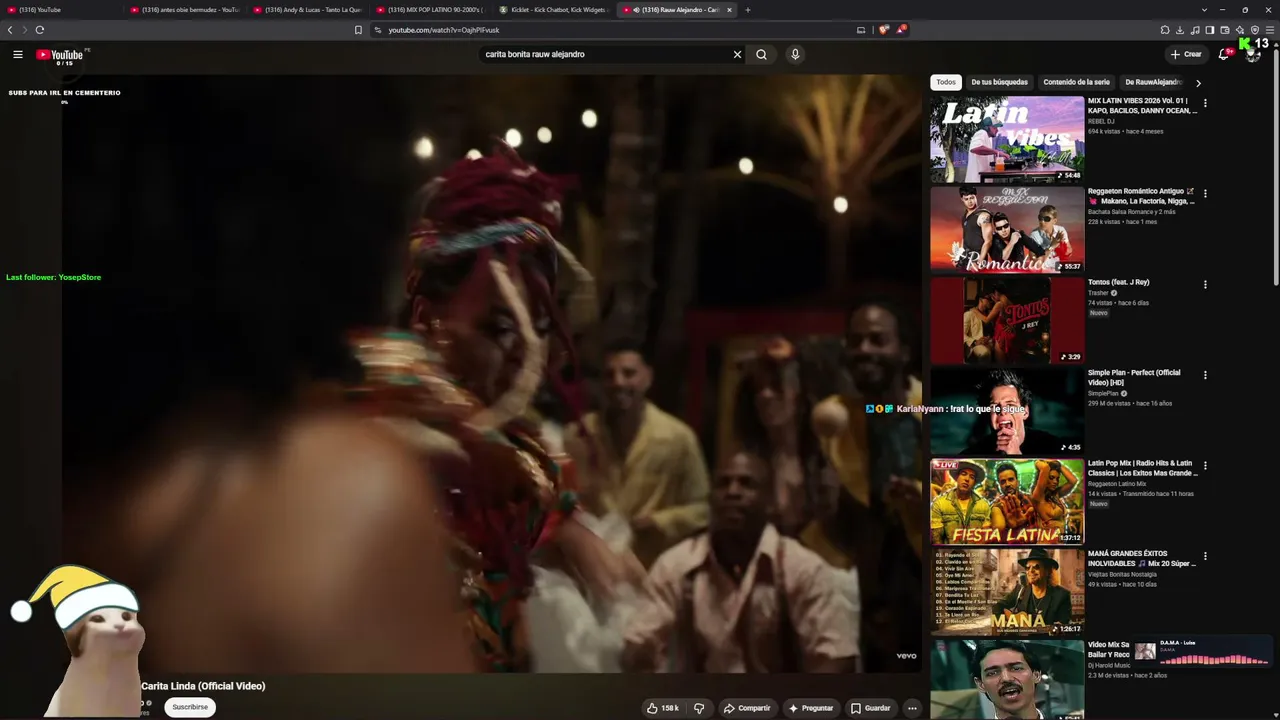The height and width of the screenshot is (720, 1280).
Task: Switch to the antes obie bermudez tab
Action: [185, 10]
